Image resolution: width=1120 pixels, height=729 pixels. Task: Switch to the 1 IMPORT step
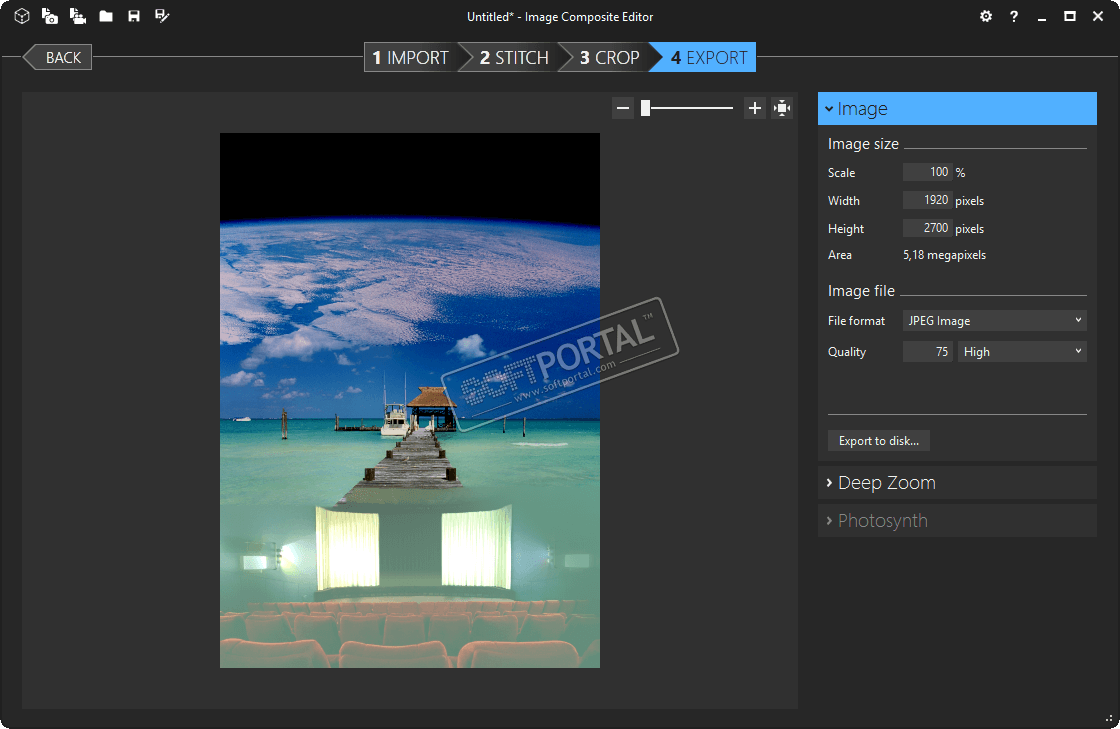click(410, 57)
